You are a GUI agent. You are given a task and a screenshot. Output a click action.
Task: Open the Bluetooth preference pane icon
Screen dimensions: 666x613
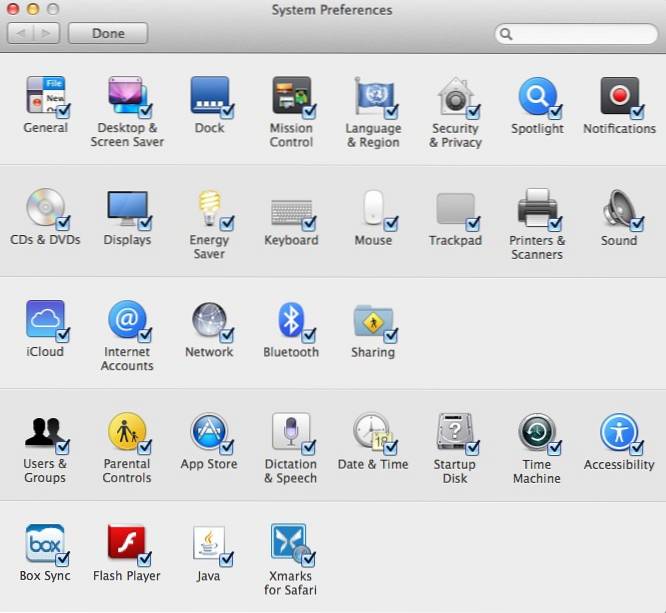point(290,320)
